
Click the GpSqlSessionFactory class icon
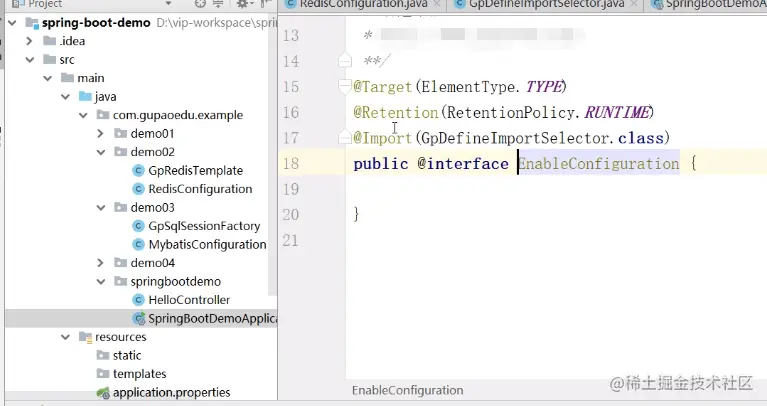138,226
